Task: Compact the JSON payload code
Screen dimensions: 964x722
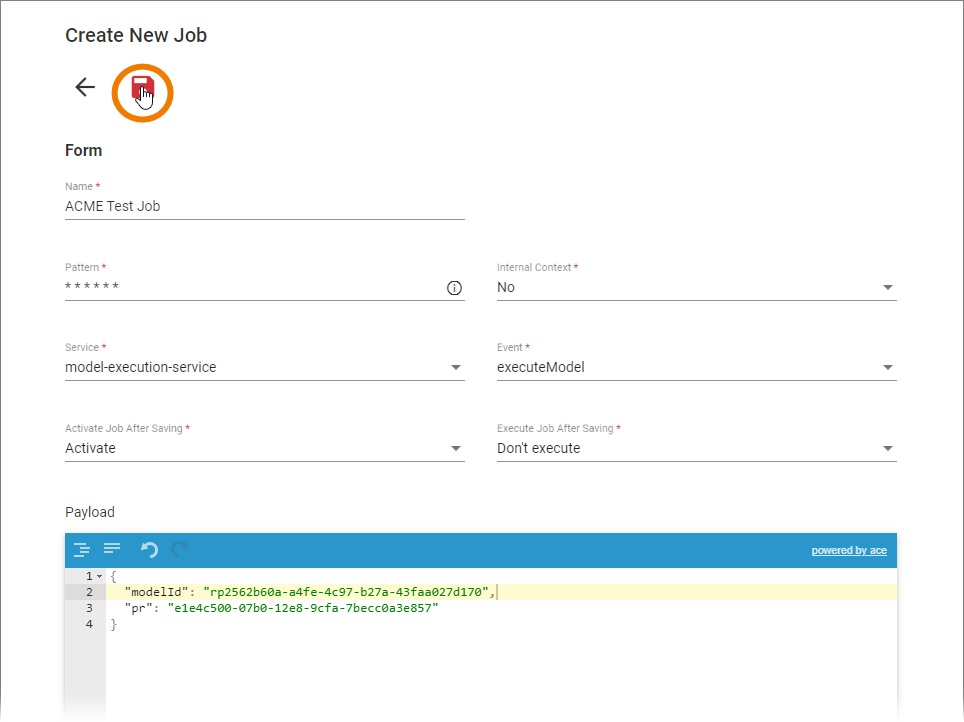Action: coord(112,549)
